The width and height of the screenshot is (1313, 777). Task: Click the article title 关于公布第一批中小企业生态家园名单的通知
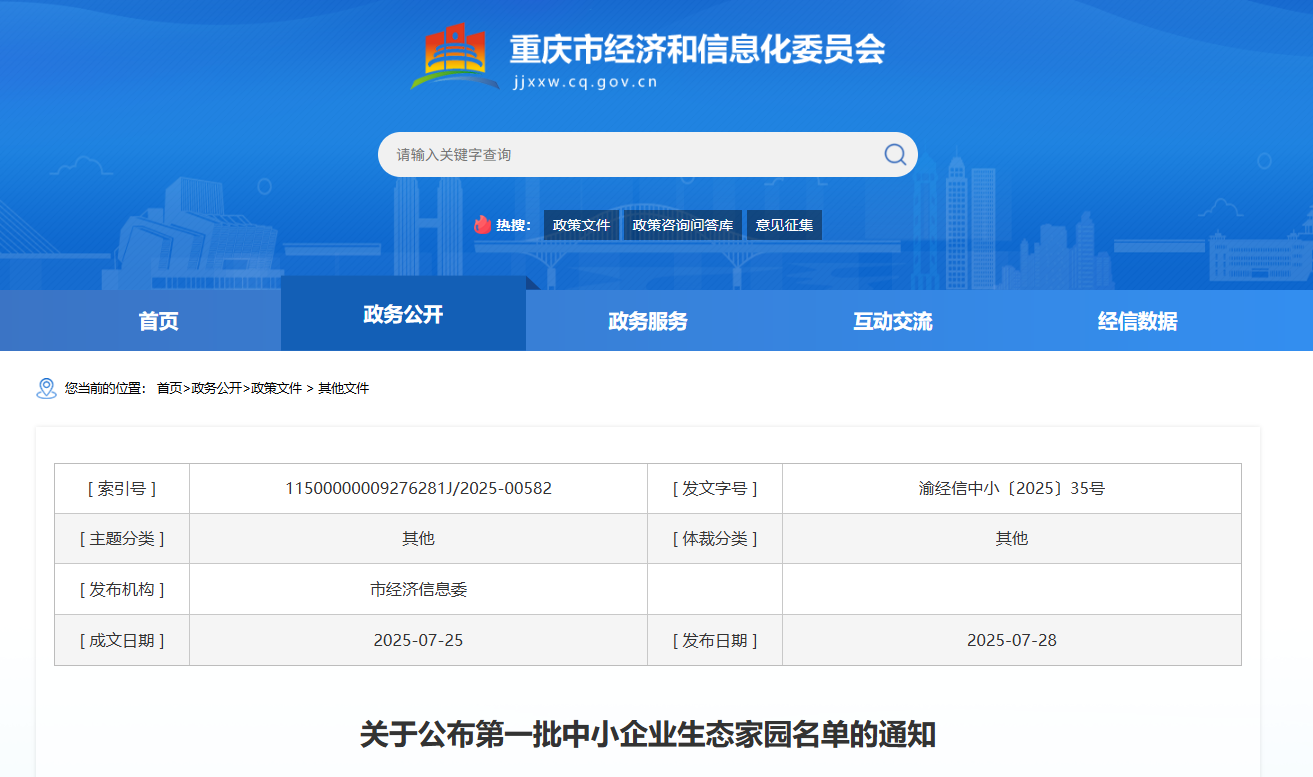click(648, 734)
